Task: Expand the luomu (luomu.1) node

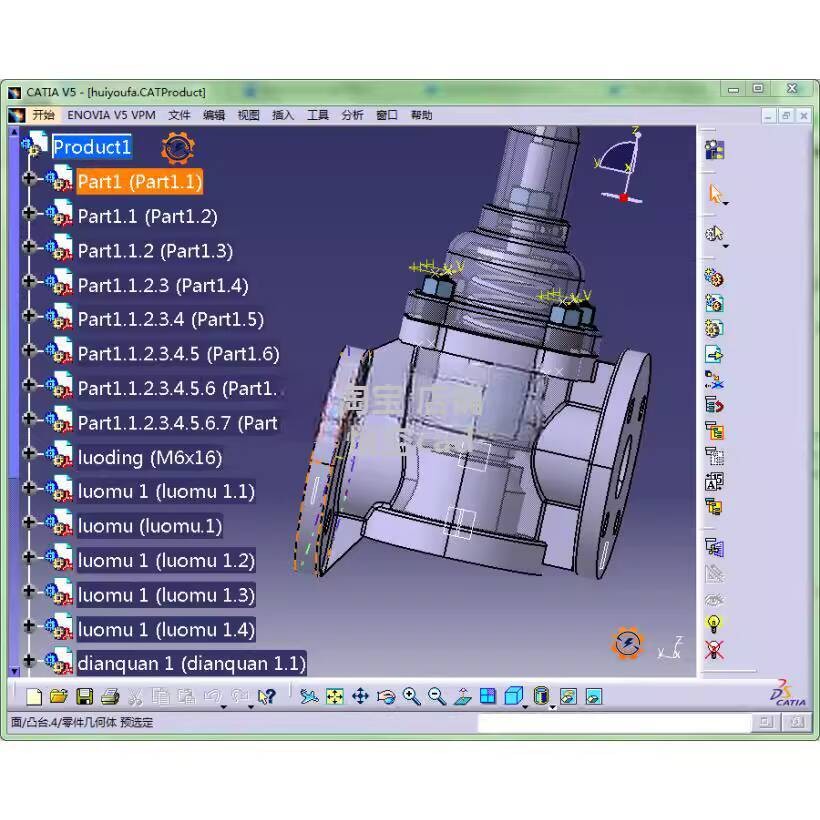Action: pos(29,522)
